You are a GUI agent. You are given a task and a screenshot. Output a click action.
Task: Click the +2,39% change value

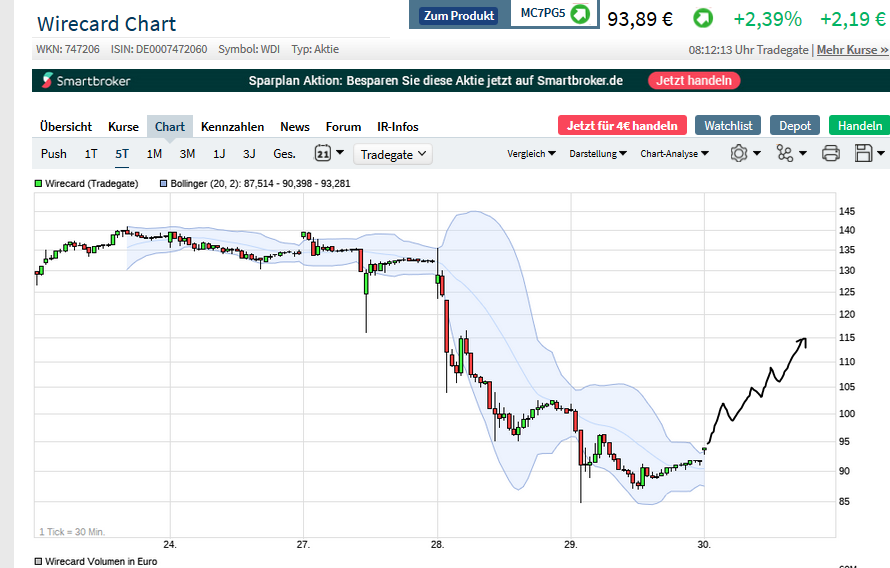coord(767,19)
